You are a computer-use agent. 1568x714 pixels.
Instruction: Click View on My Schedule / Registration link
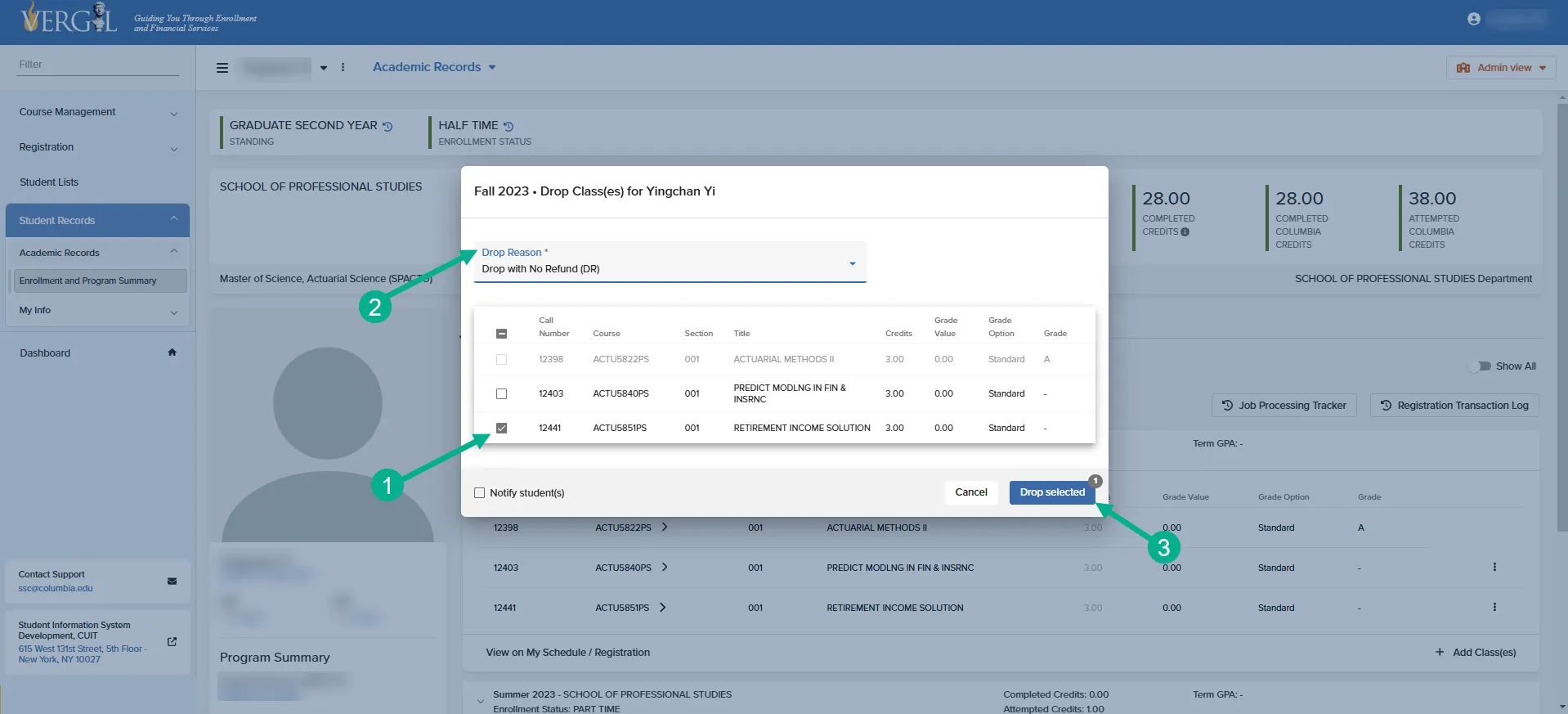tap(568, 653)
